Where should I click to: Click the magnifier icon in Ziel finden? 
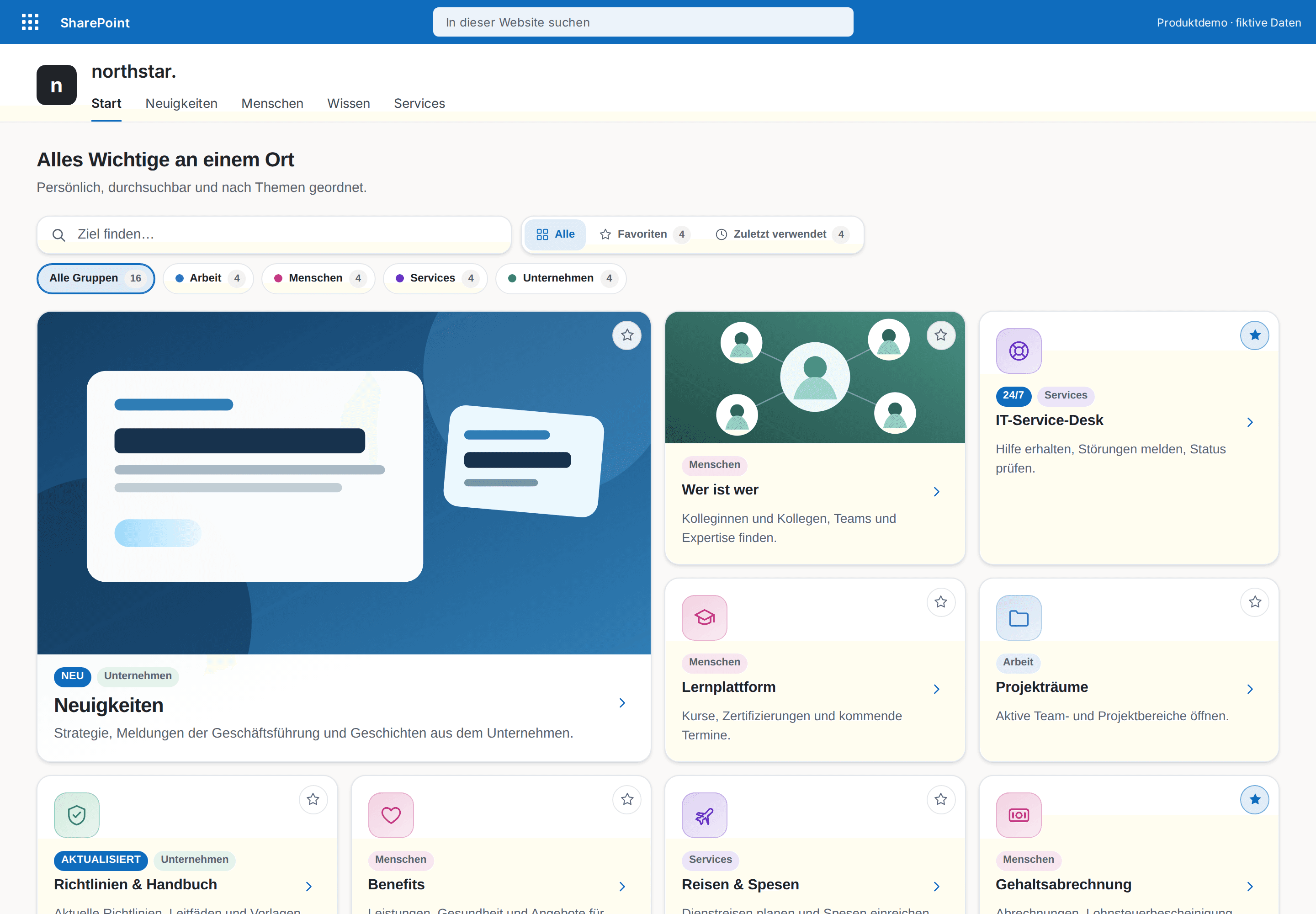point(58,235)
